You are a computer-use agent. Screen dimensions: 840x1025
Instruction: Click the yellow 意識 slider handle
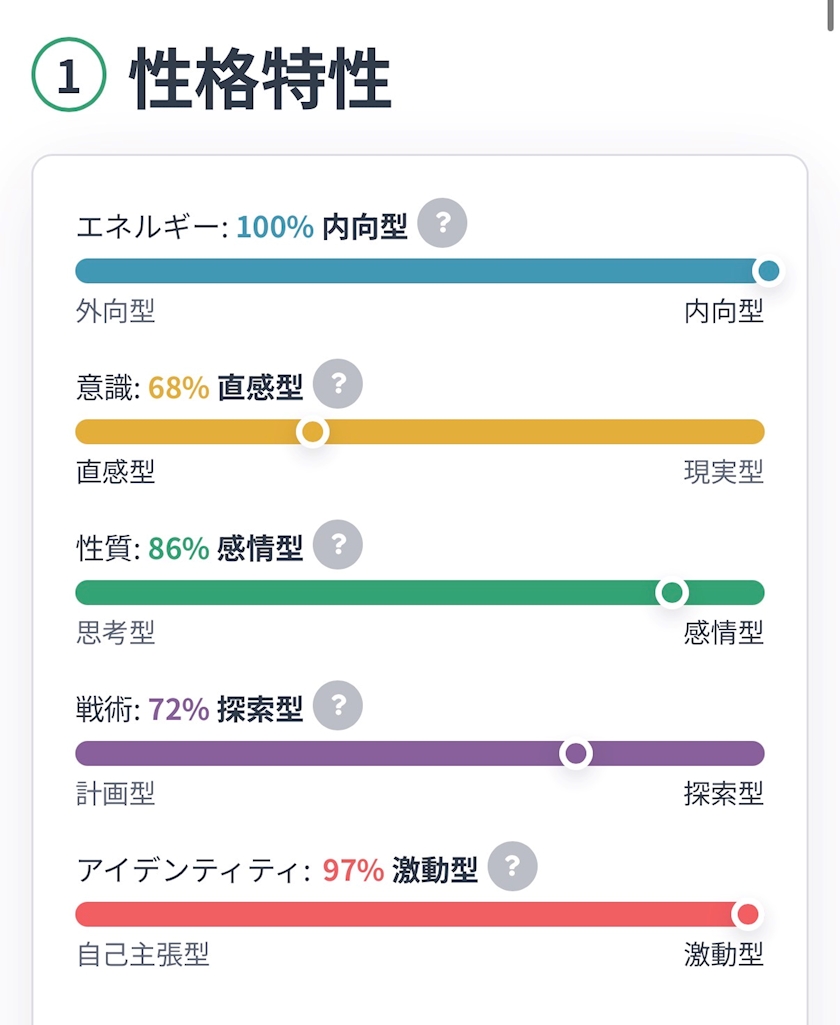(x=312, y=431)
